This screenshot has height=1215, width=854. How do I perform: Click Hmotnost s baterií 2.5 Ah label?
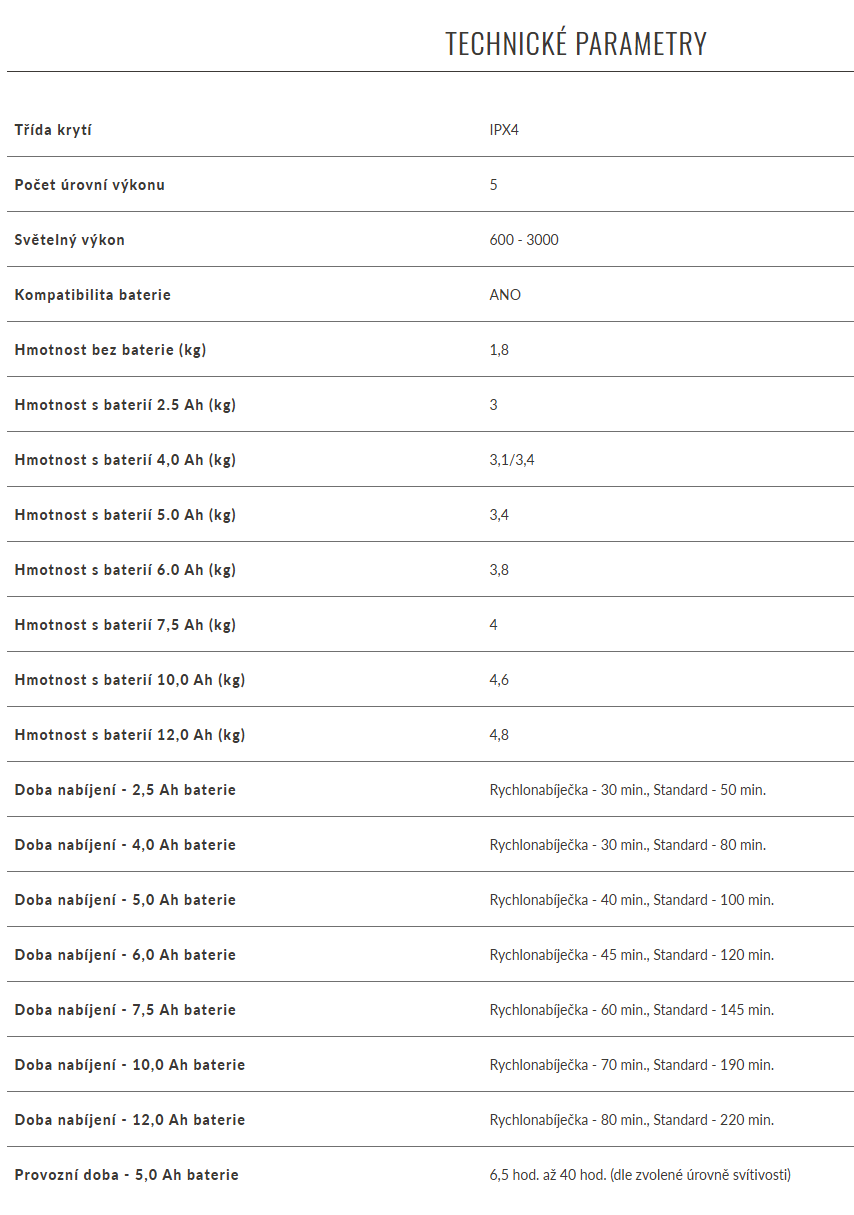(x=125, y=405)
